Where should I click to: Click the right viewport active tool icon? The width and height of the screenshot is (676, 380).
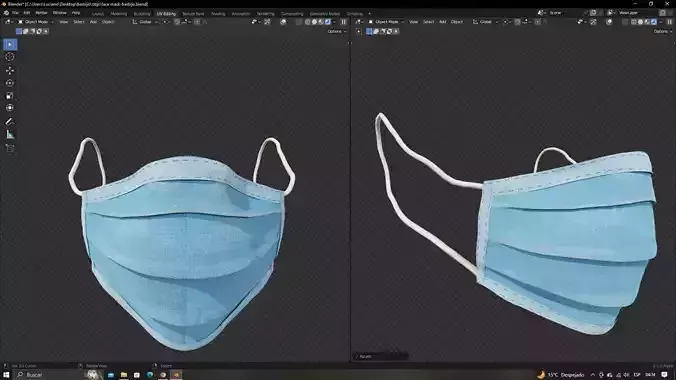(x=359, y=31)
